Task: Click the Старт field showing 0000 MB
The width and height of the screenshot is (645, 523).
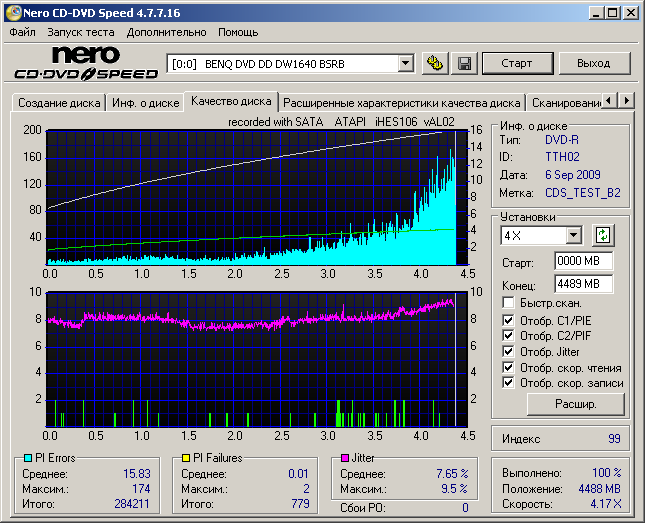Action: (x=583, y=261)
